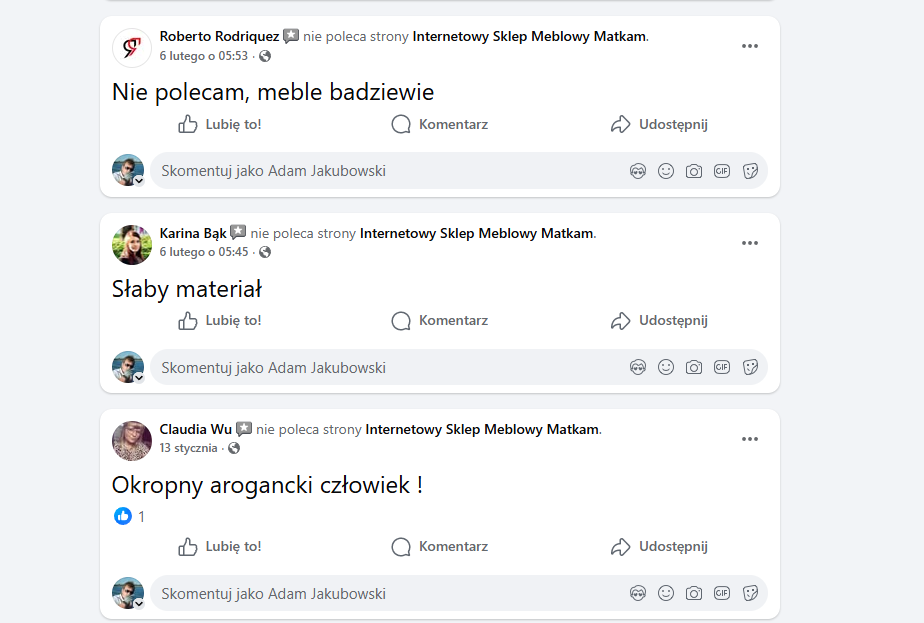The width and height of the screenshot is (924, 623).
Task: Open Karina Bąk review options menu
Action: pos(750,242)
